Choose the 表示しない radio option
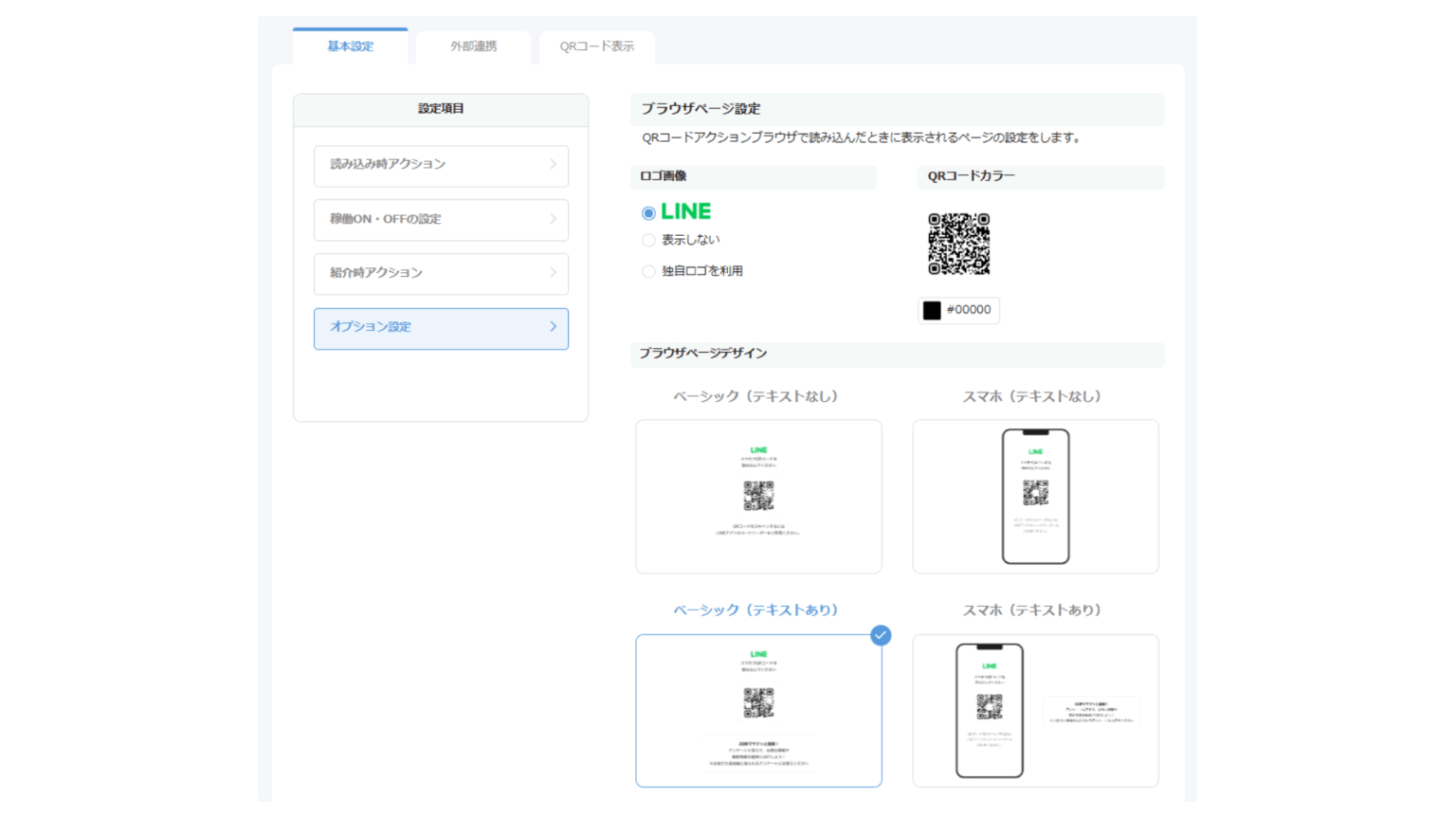Image resolution: width=1456 pixels, height=819 pixels. pyautogui.click(x=648, y=241)
